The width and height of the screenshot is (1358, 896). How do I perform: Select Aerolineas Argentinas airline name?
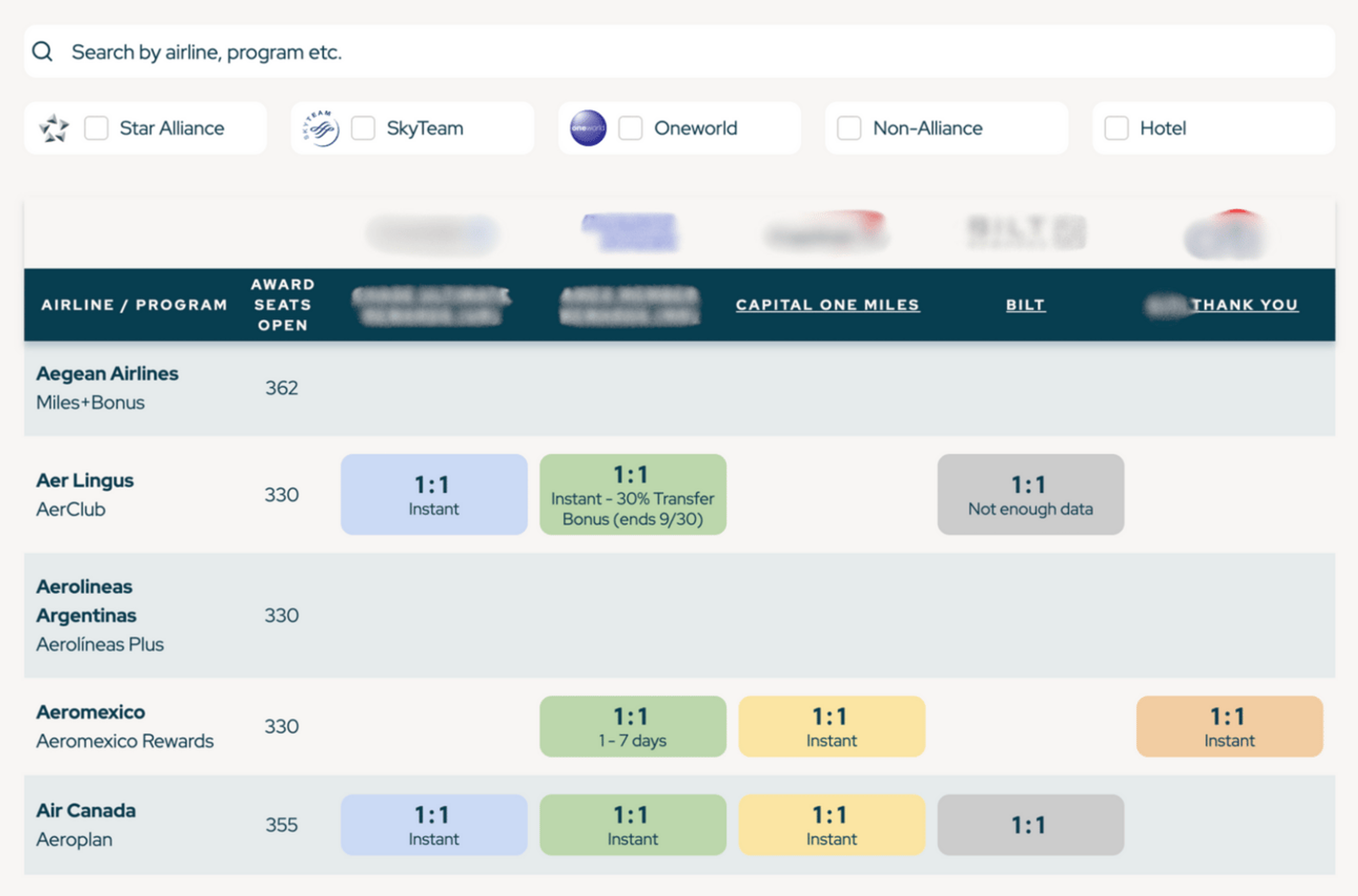[87, 601]
